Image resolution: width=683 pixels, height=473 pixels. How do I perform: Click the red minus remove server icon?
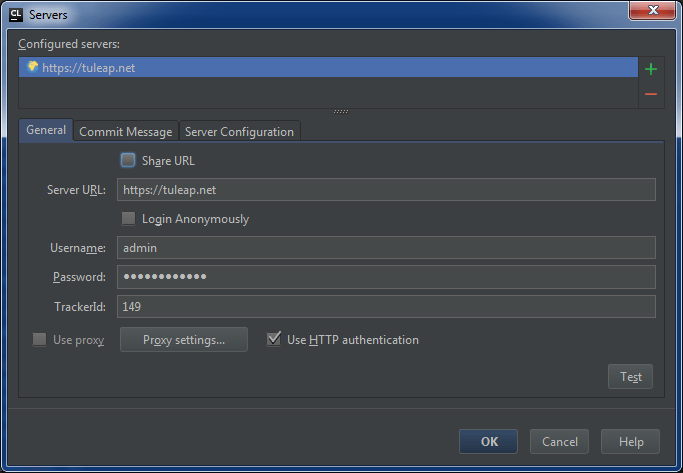coord(651,94)
